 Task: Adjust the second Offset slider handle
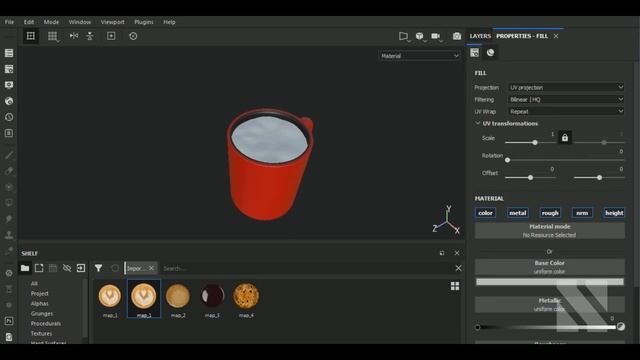point(599,178)
